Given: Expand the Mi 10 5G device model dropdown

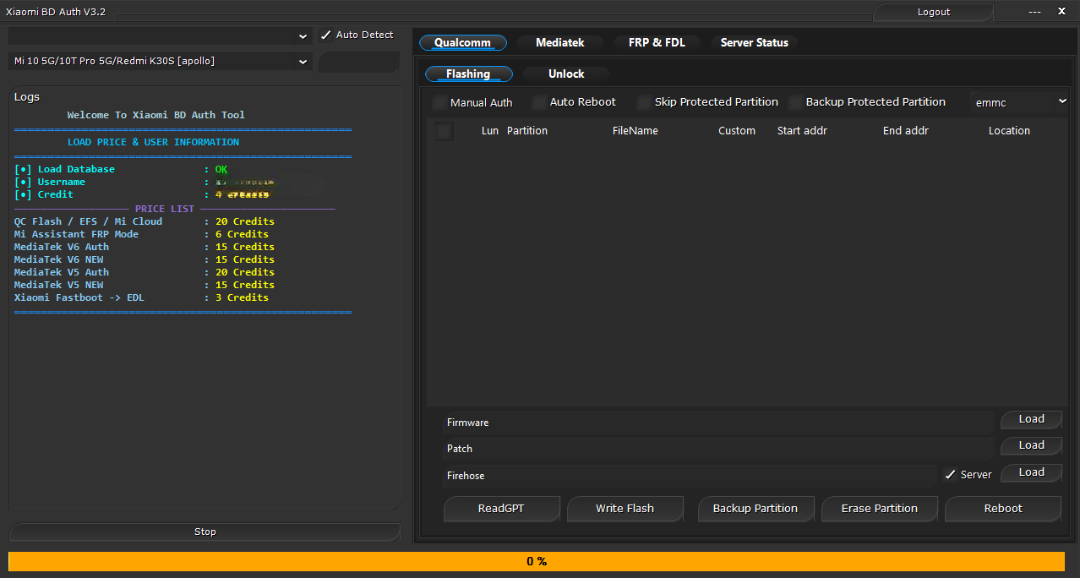Looking at the screenshot, I should coord(161,61).
